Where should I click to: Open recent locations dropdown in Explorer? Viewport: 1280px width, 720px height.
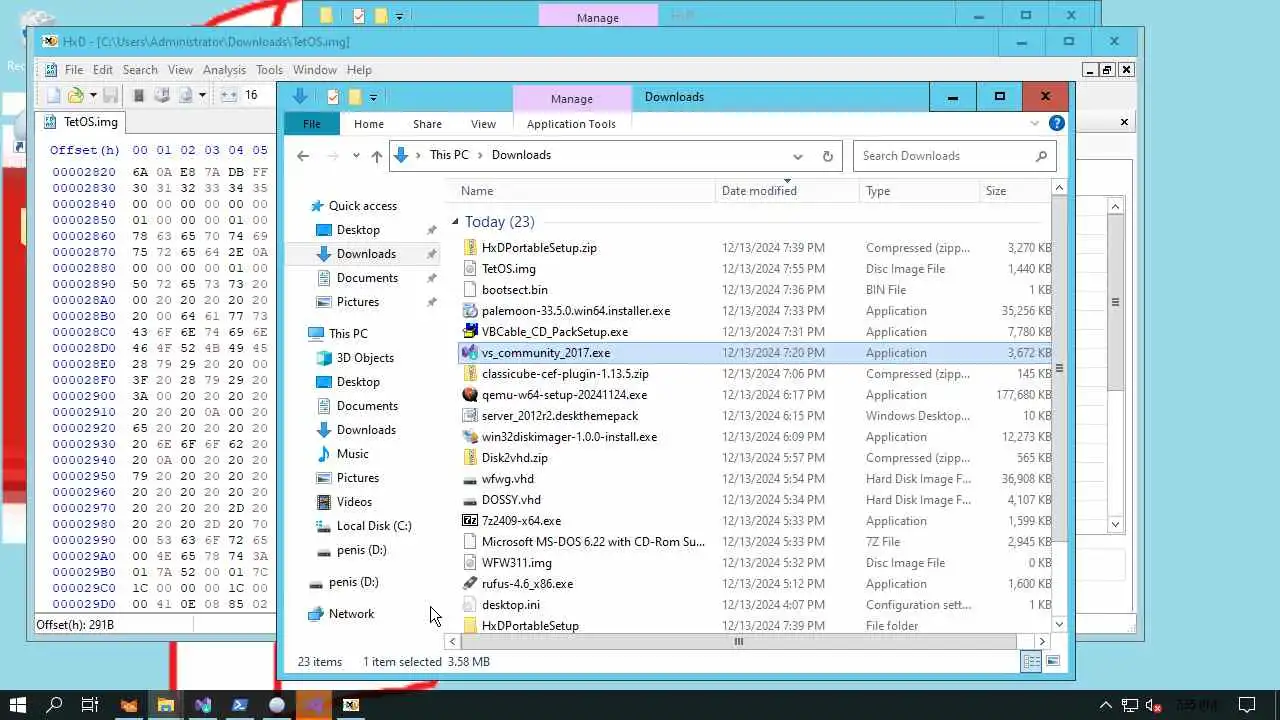pyautogui.click(x=356, y=156)
